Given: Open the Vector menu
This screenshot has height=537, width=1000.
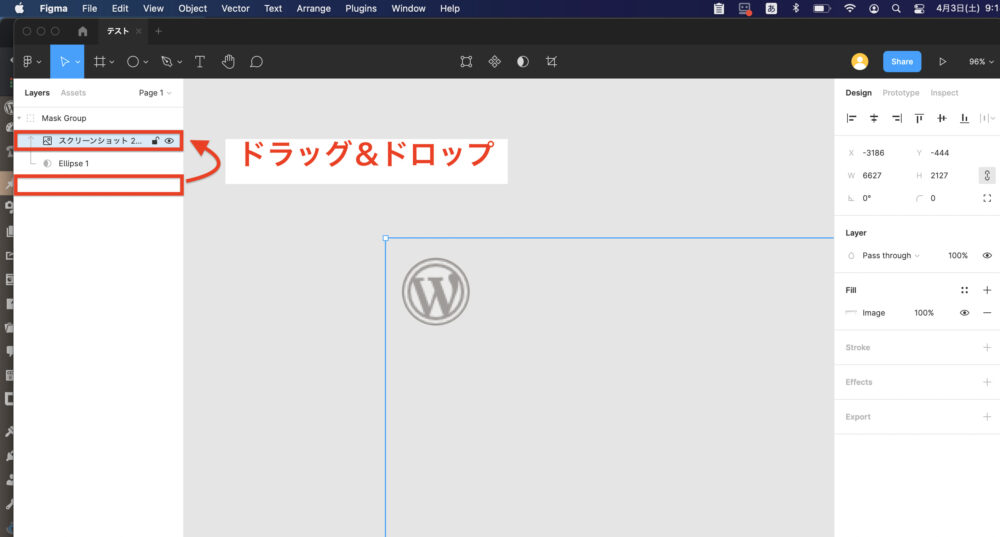Looking at the screenshot, I should tap(235, 8).
